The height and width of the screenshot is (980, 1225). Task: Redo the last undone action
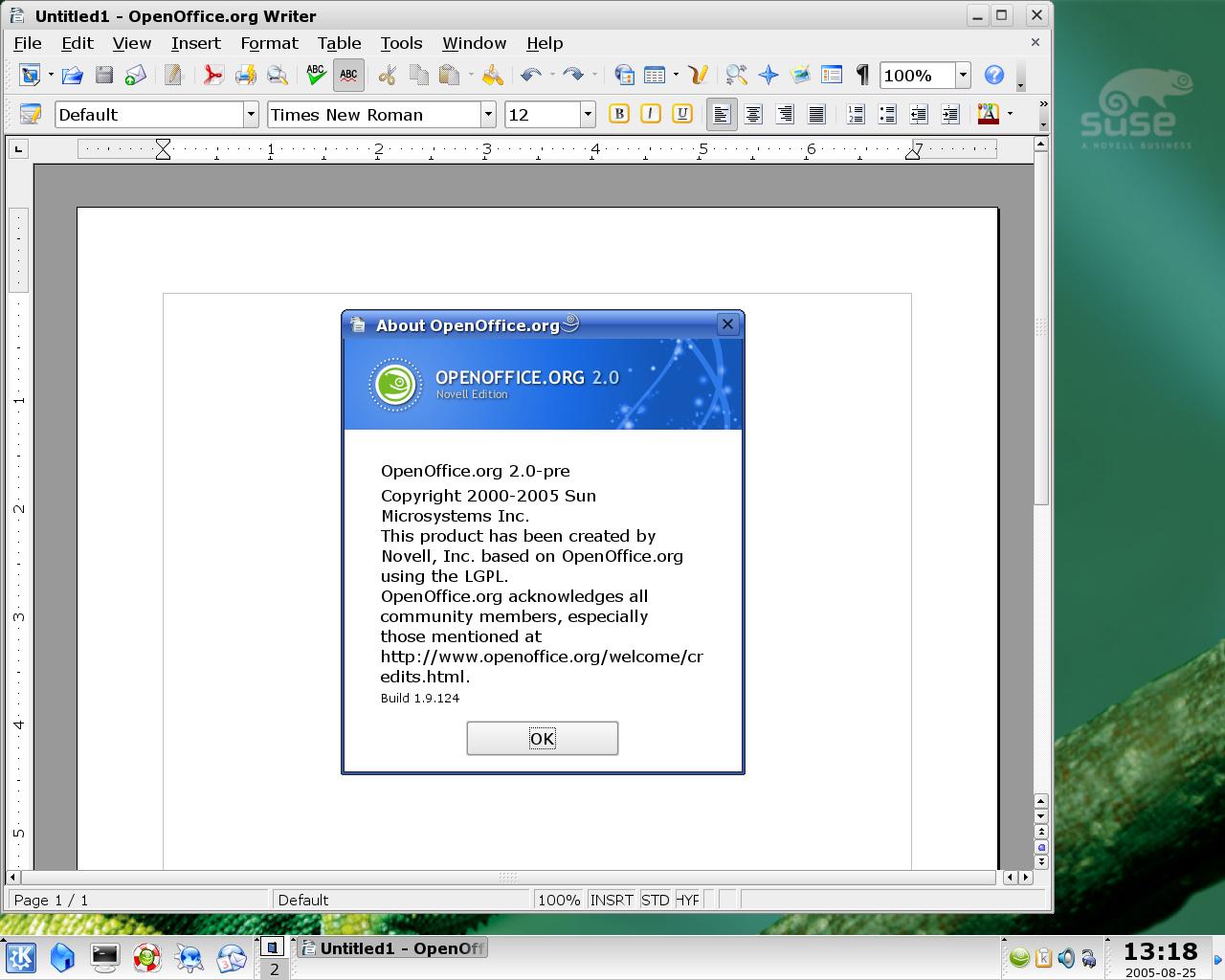click(573, 75)
